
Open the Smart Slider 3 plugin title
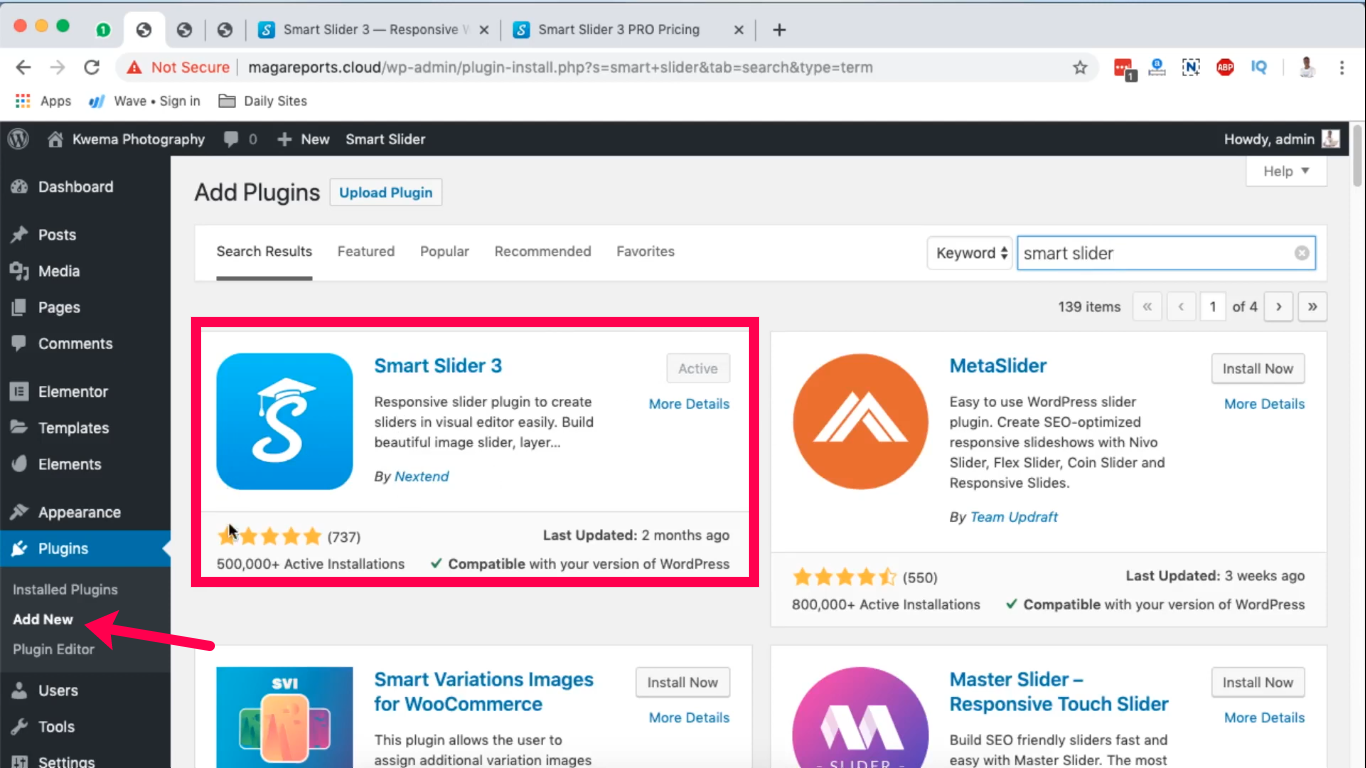pyautogui.click(x=438, y=366)
